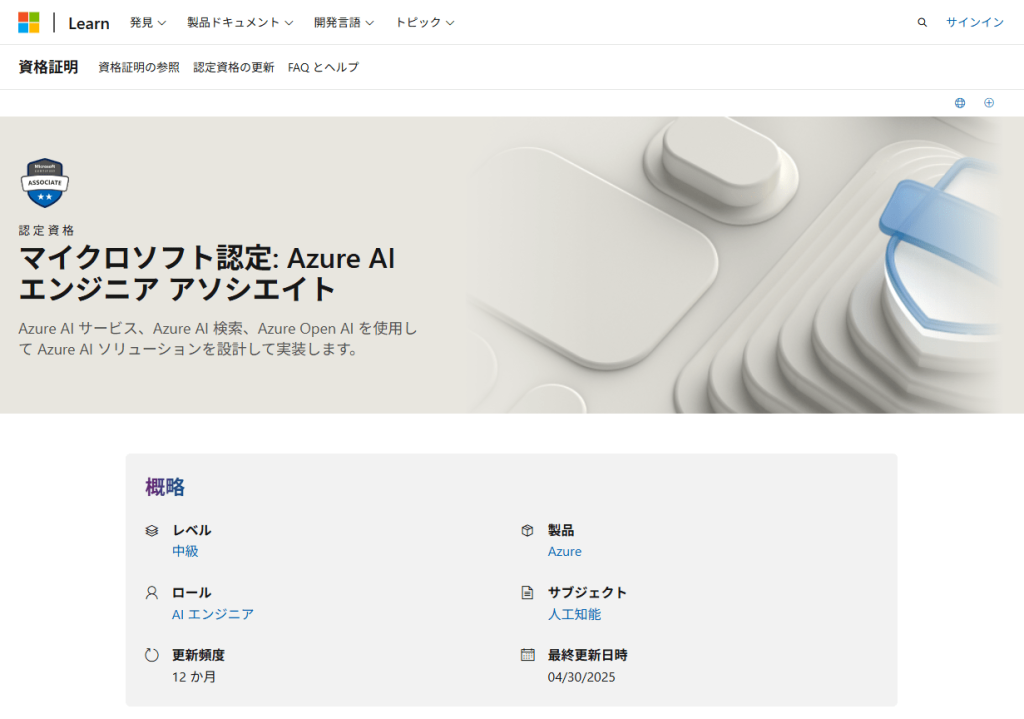Click the 最終更新日時 calendar icon

pos(528,654)
